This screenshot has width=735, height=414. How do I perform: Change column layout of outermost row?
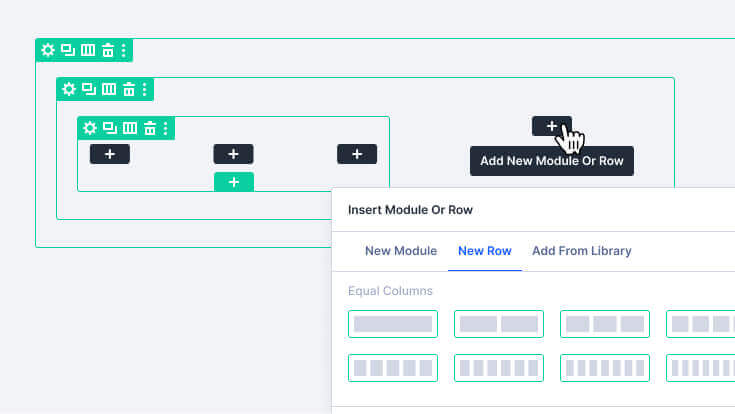point(88,50)
